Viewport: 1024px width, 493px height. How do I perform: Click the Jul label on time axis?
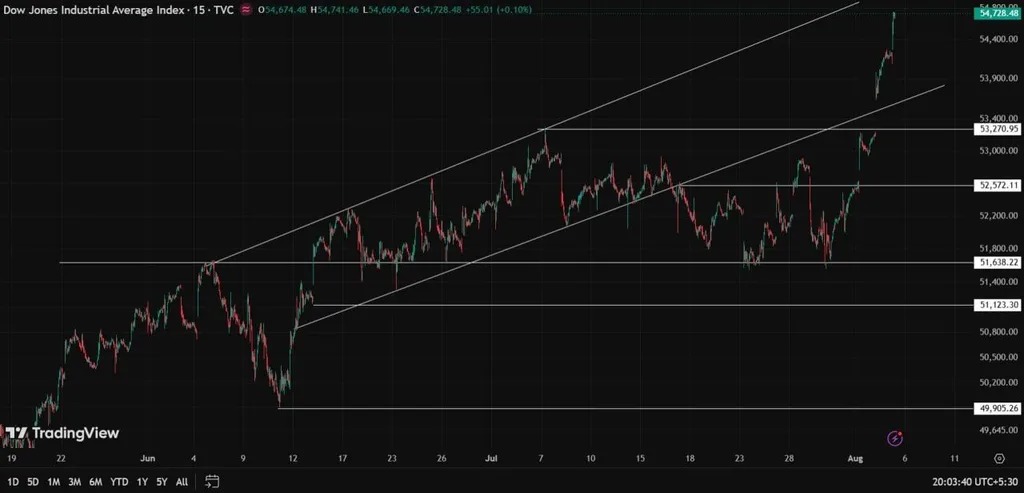[490, 458]
